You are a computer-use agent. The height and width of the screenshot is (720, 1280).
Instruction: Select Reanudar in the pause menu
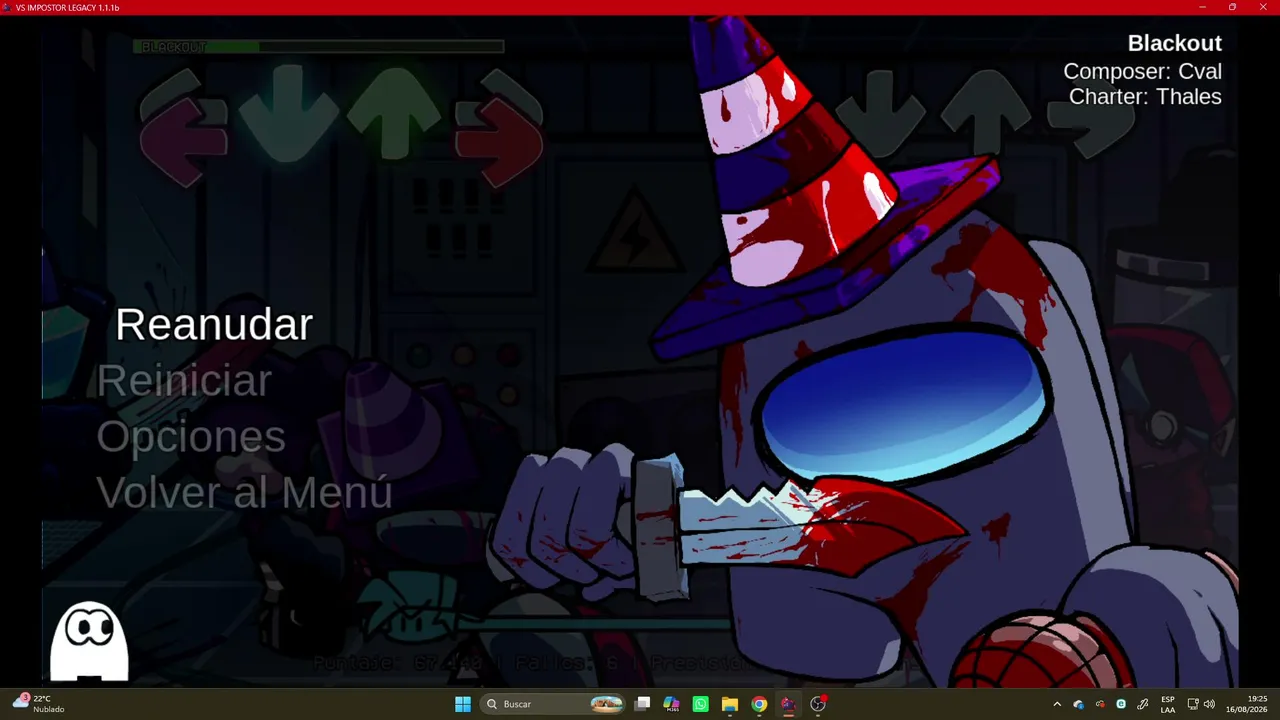coord(214,325)
